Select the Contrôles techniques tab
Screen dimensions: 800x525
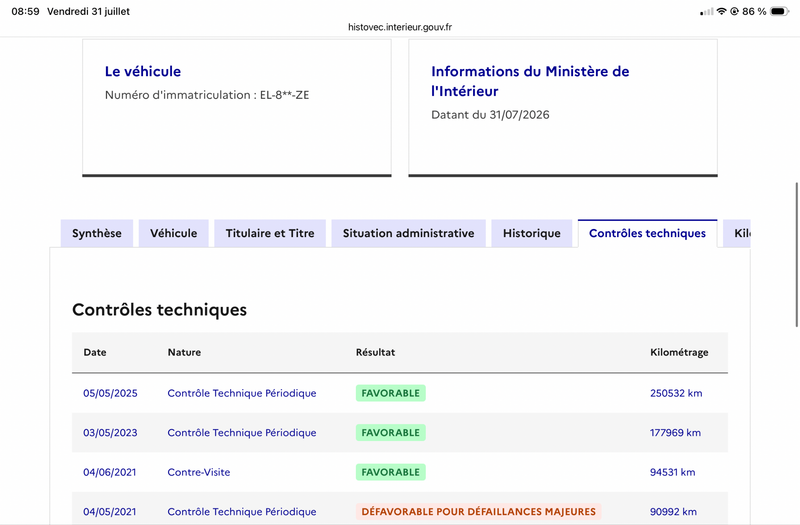pos(647,233)
